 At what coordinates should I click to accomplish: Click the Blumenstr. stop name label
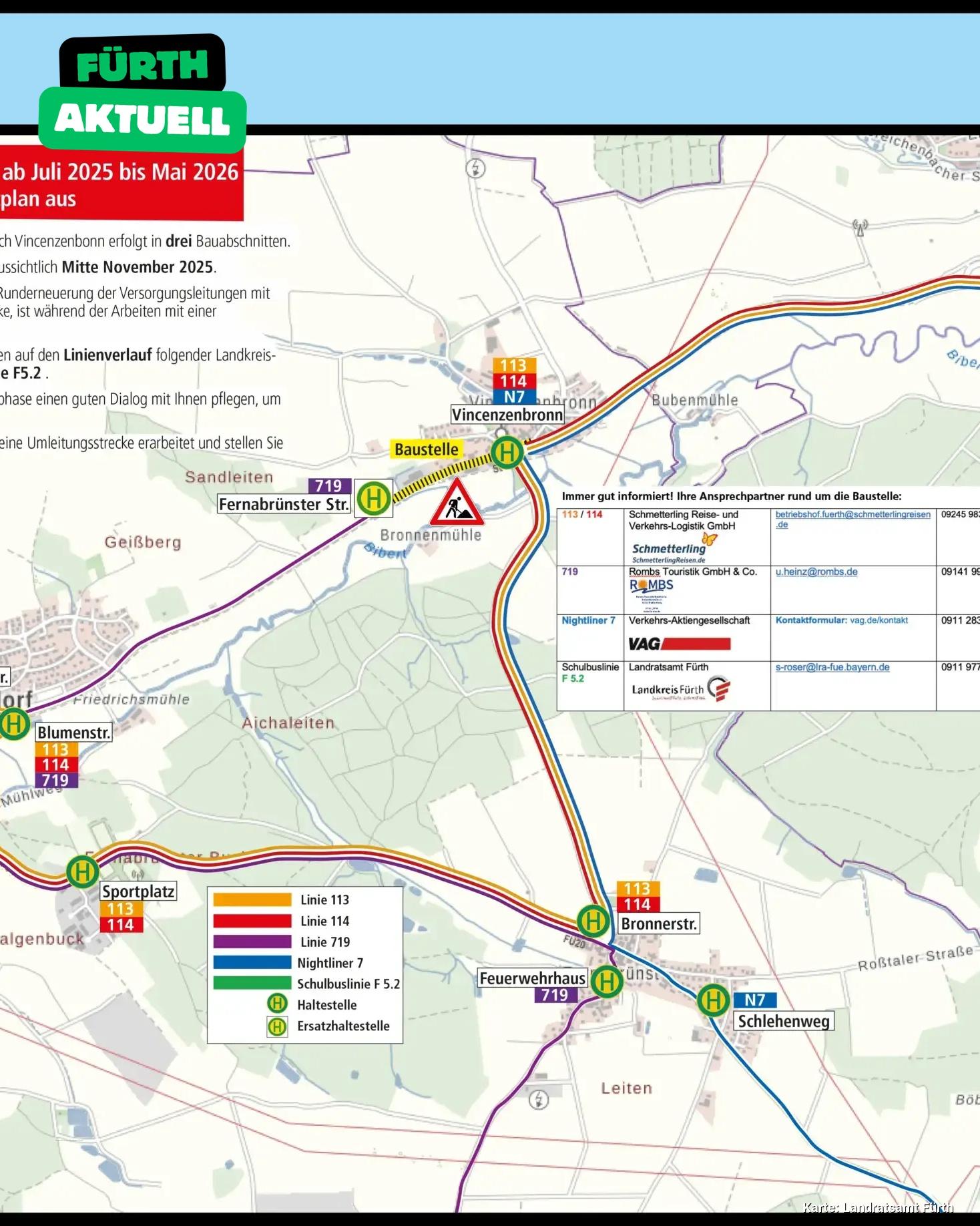click(x=74, y=733)
